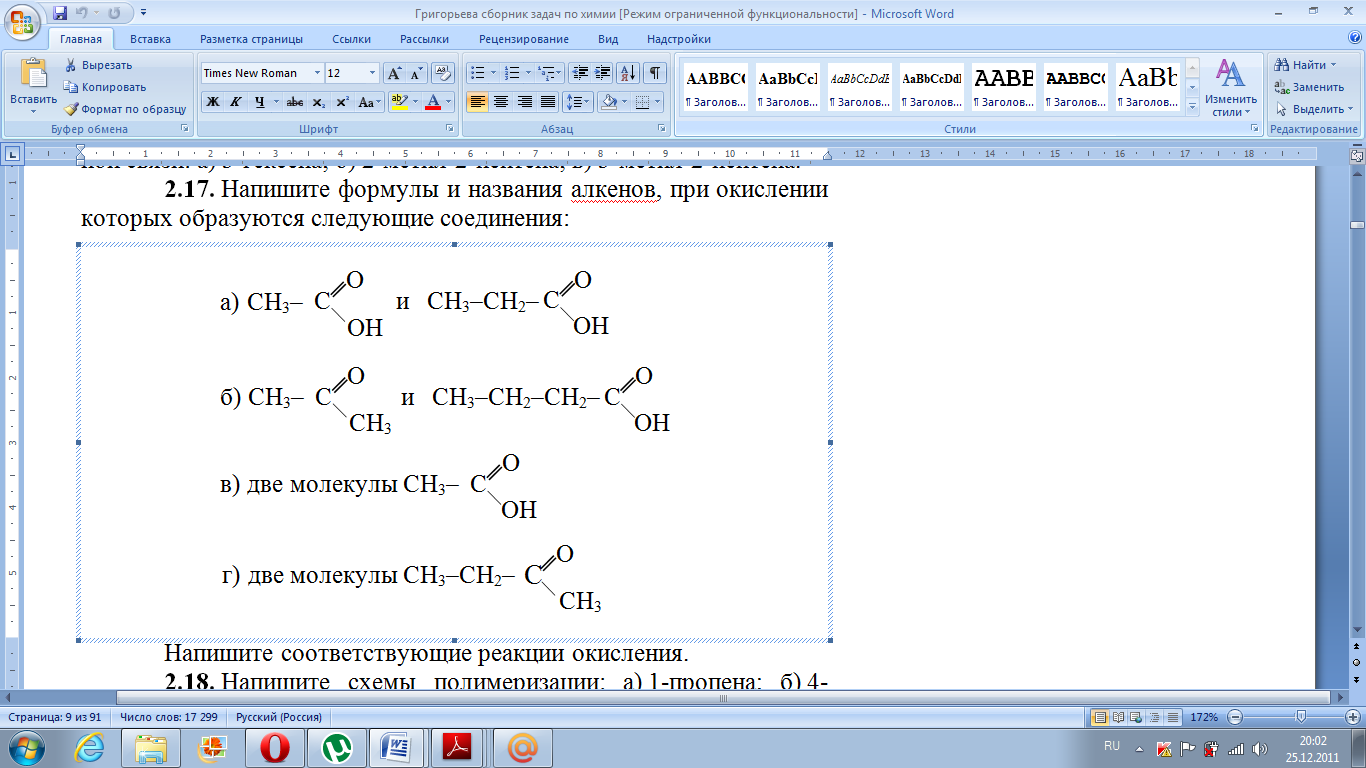
Task: Click the Grow Font icon
Action: coord(395,73)
